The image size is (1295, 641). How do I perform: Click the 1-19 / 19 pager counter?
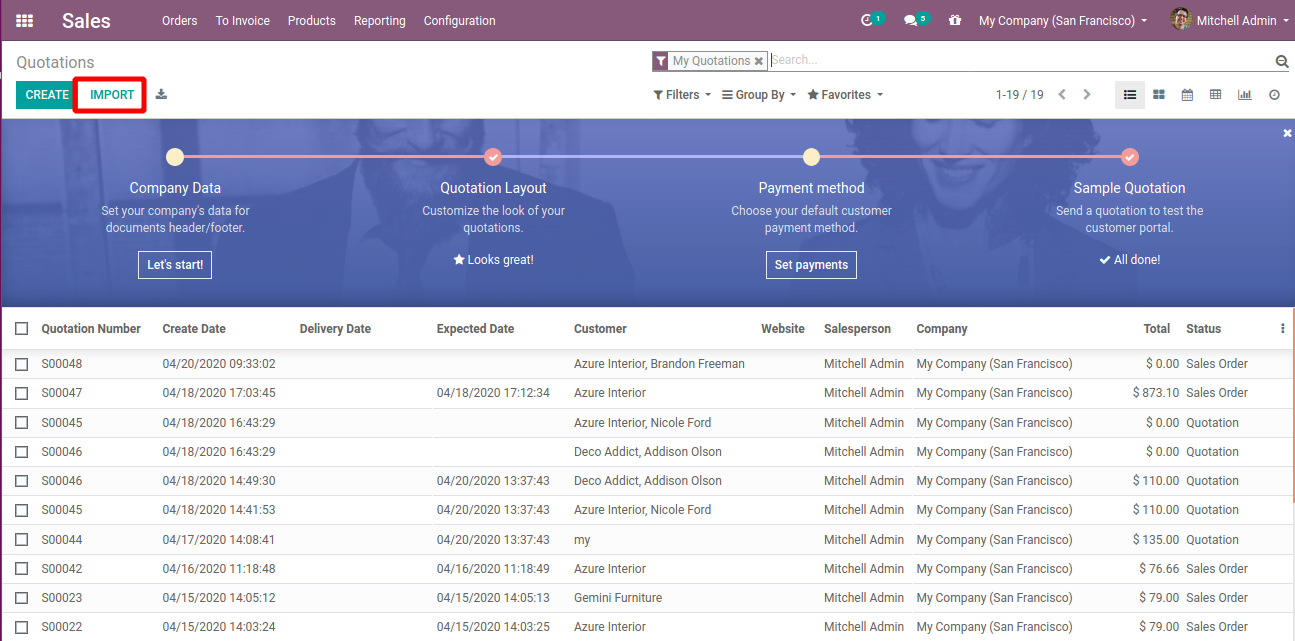pos(1019,95)
